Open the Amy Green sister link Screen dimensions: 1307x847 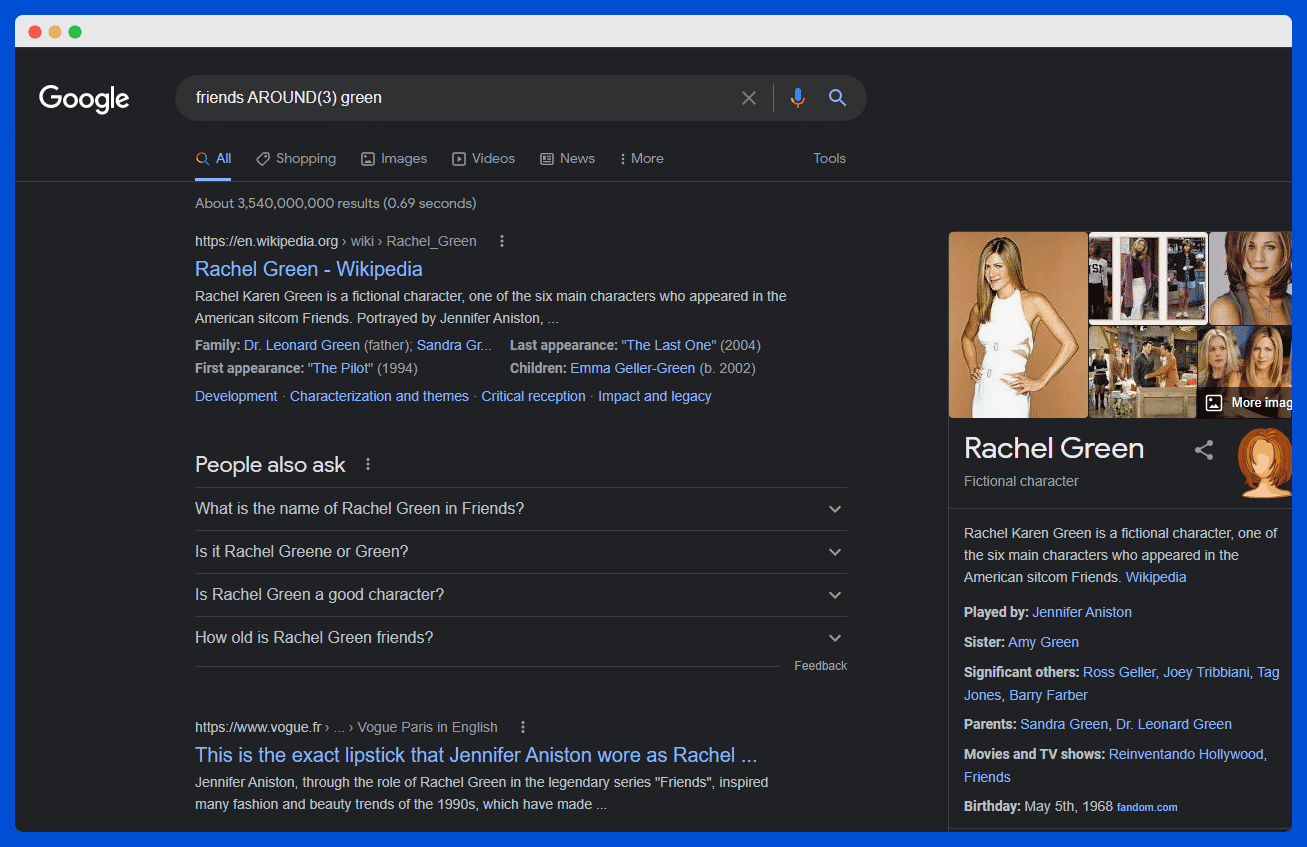click(1043, 642)
